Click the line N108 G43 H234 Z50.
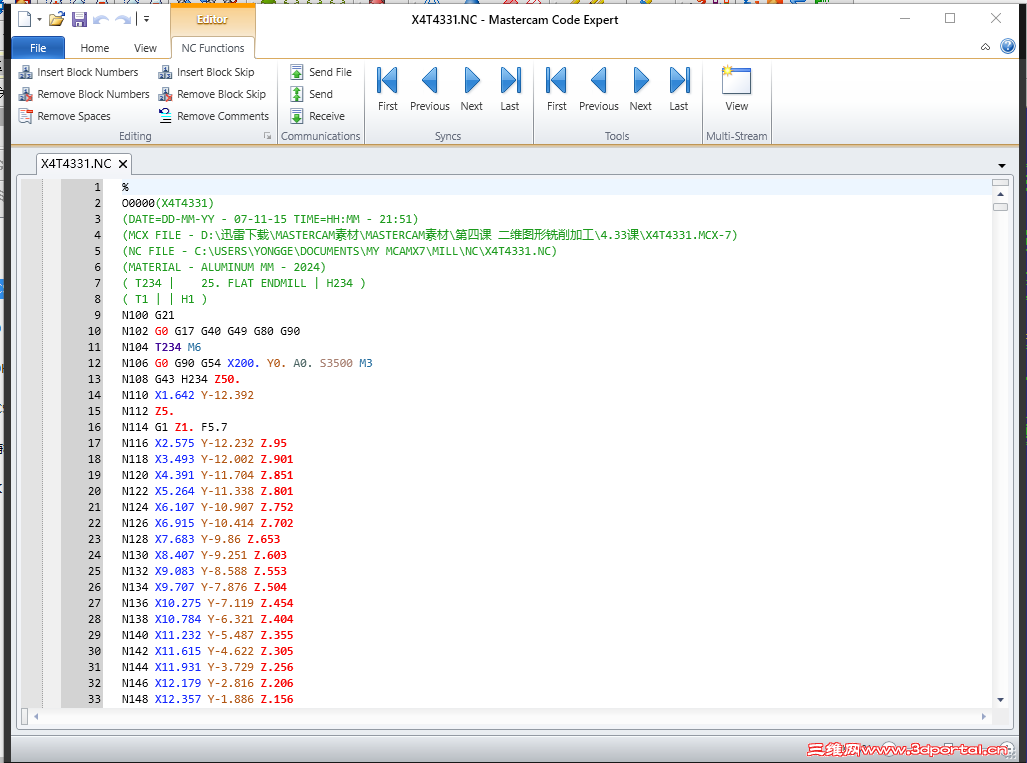 (181, 379)
